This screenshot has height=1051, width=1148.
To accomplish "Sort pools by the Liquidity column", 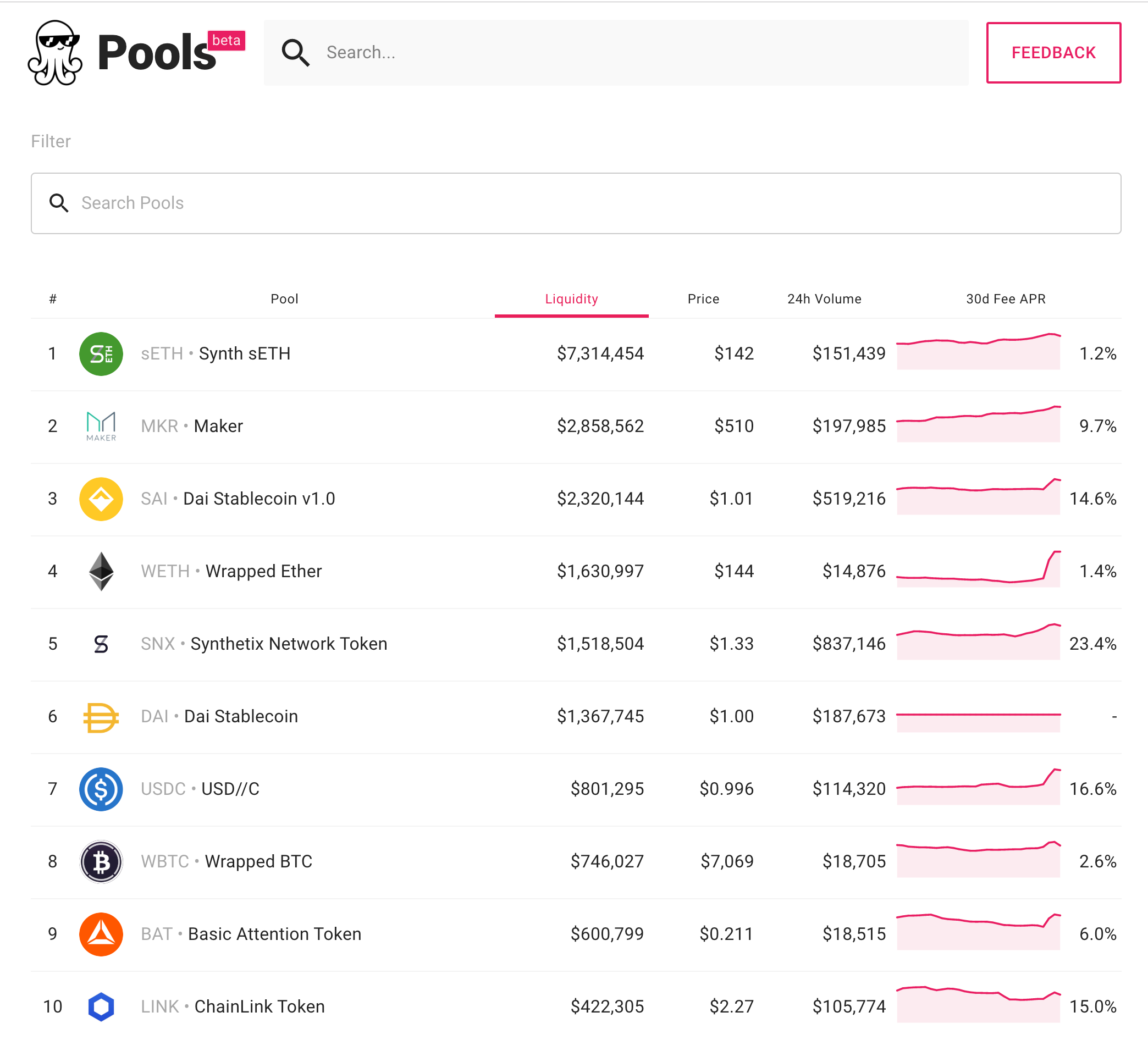I will [x=571, y=299].
